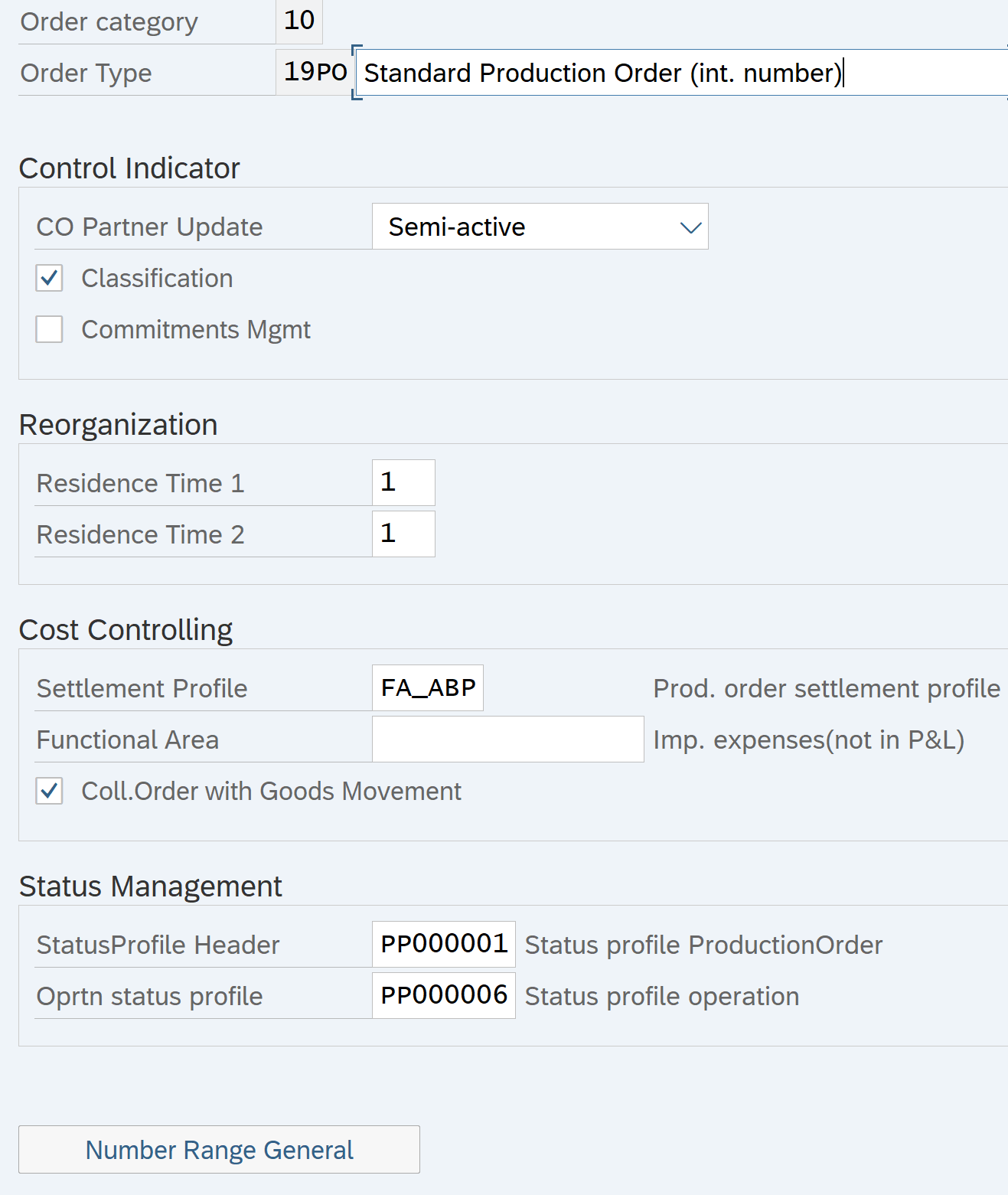Click the Status profile ProductionOrder description
Image resolution: width=1008 pixels, height=1195 pixels.
(x=703, y=945)
